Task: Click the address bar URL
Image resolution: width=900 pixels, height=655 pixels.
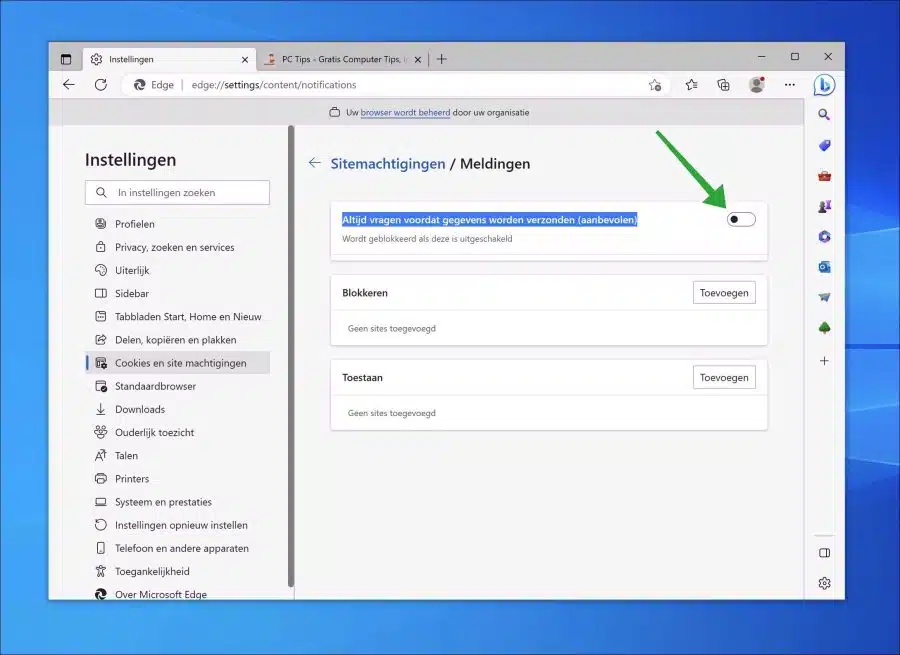Action: tap(274, 85)
